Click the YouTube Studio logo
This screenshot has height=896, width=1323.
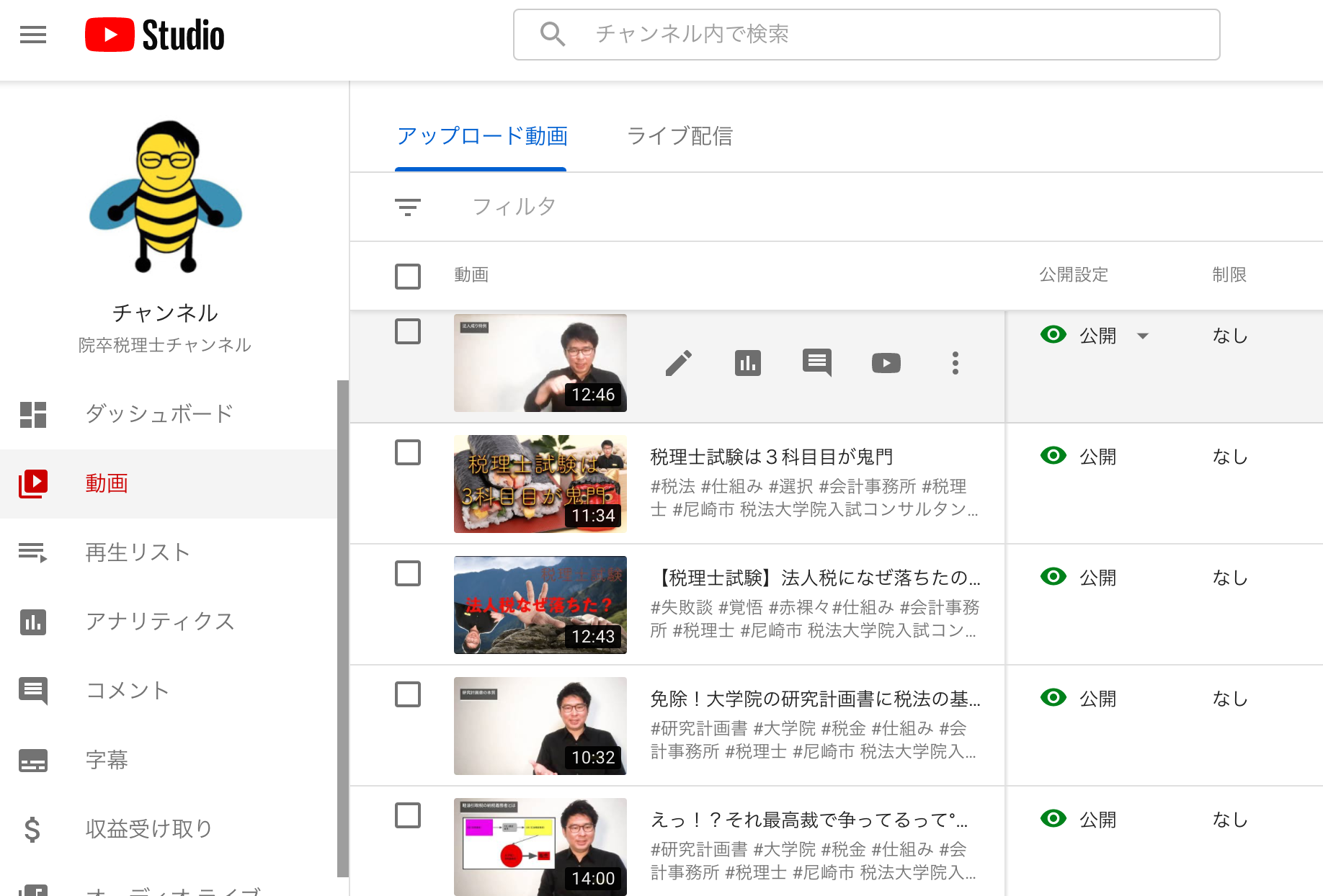[155, 35]
